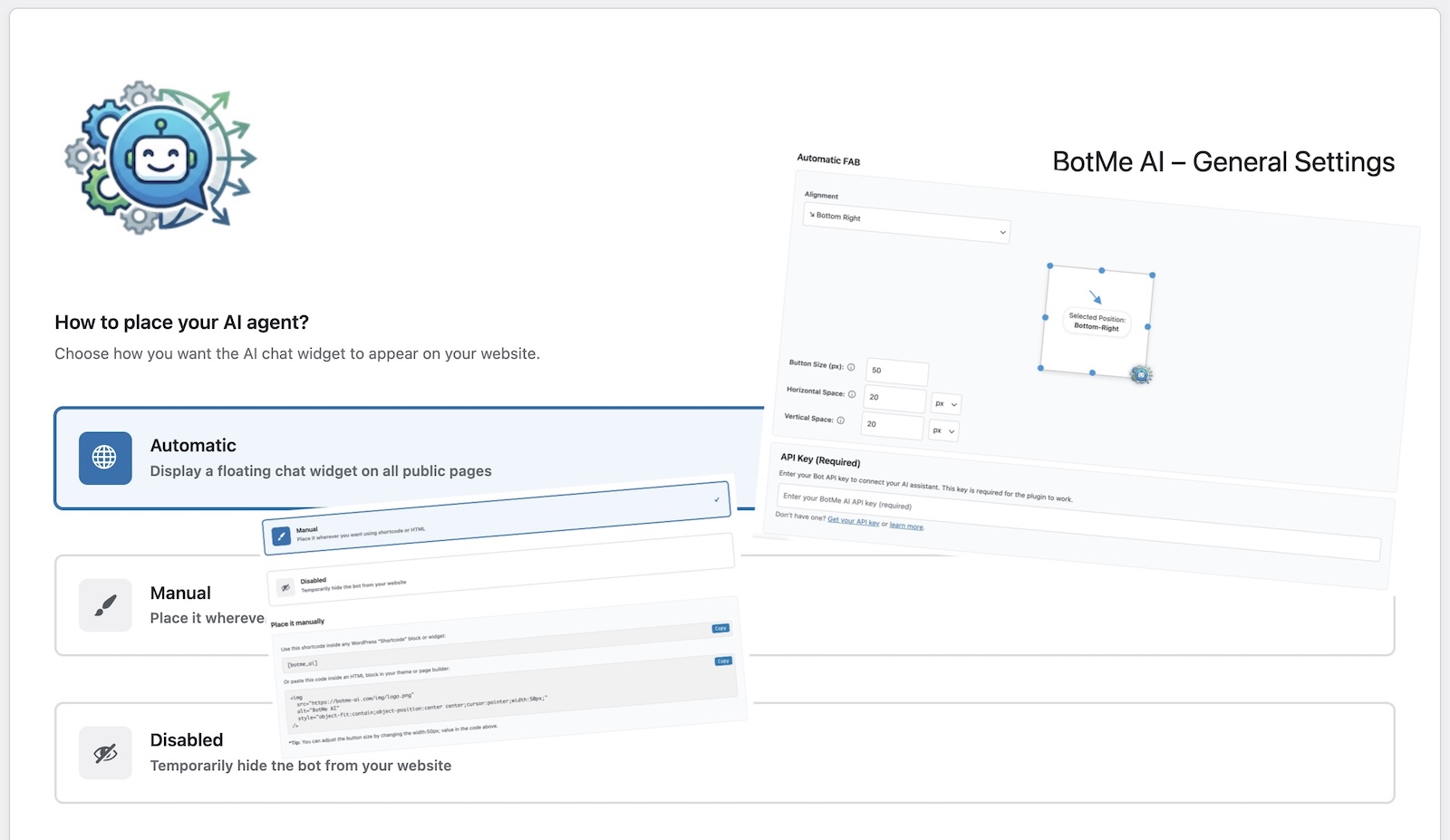Click 'Display a floating chat widget on all public pages'
This screenshot has width=1450, height=840.
pos(321,471)
